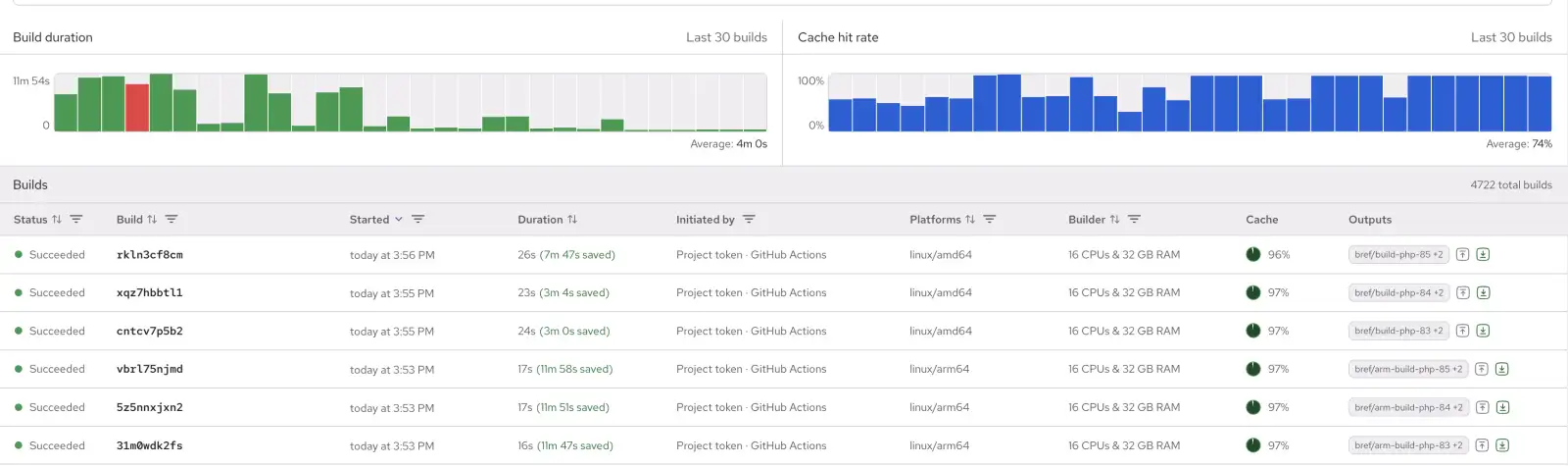The height and width of the screenshot is (466, 1568).
Task: Click output tag bref/build-php-83 +2
Action: click(x=1398, y=331)
